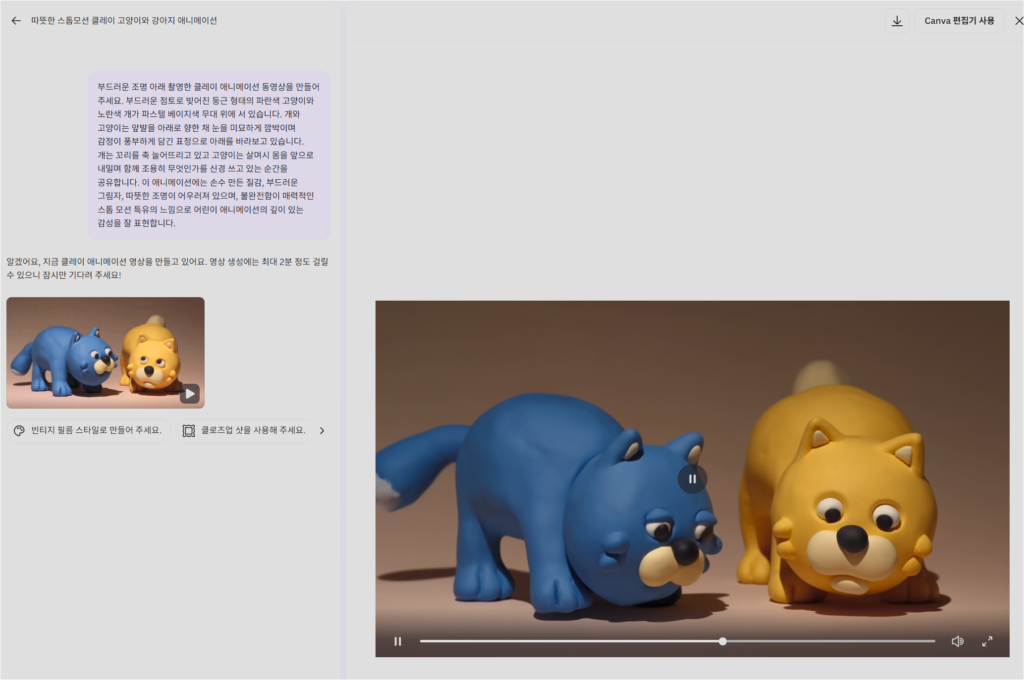
Task: Close the video preview panel
Action: 1018,21
